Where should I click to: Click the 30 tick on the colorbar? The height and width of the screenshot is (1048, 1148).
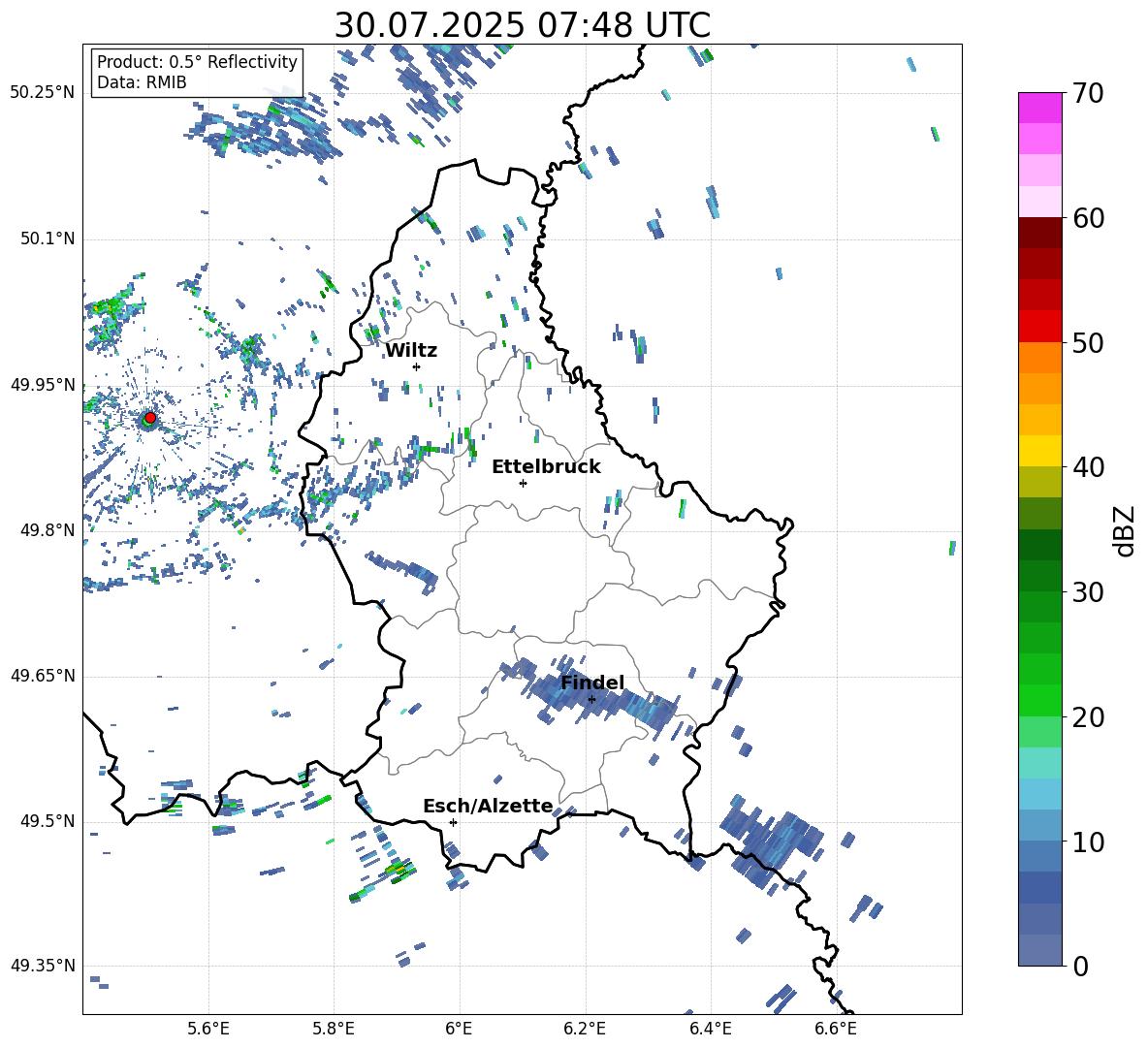tap(1087, 592)
